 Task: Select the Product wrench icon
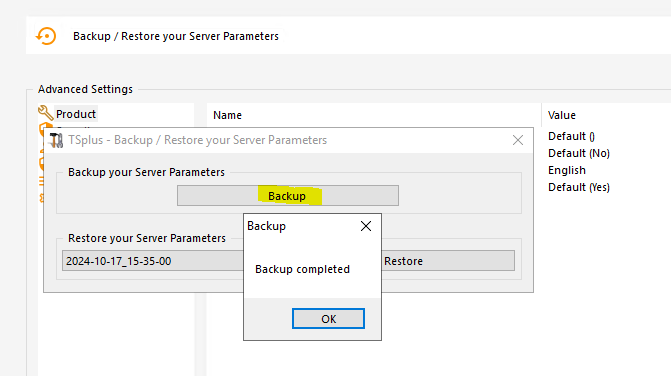coord(45,113)
